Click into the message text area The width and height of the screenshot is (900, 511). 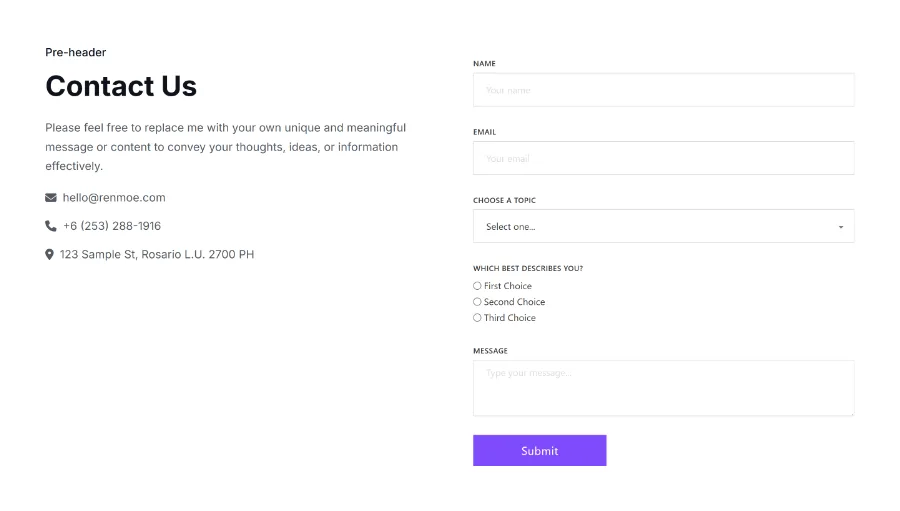point(663,388)
